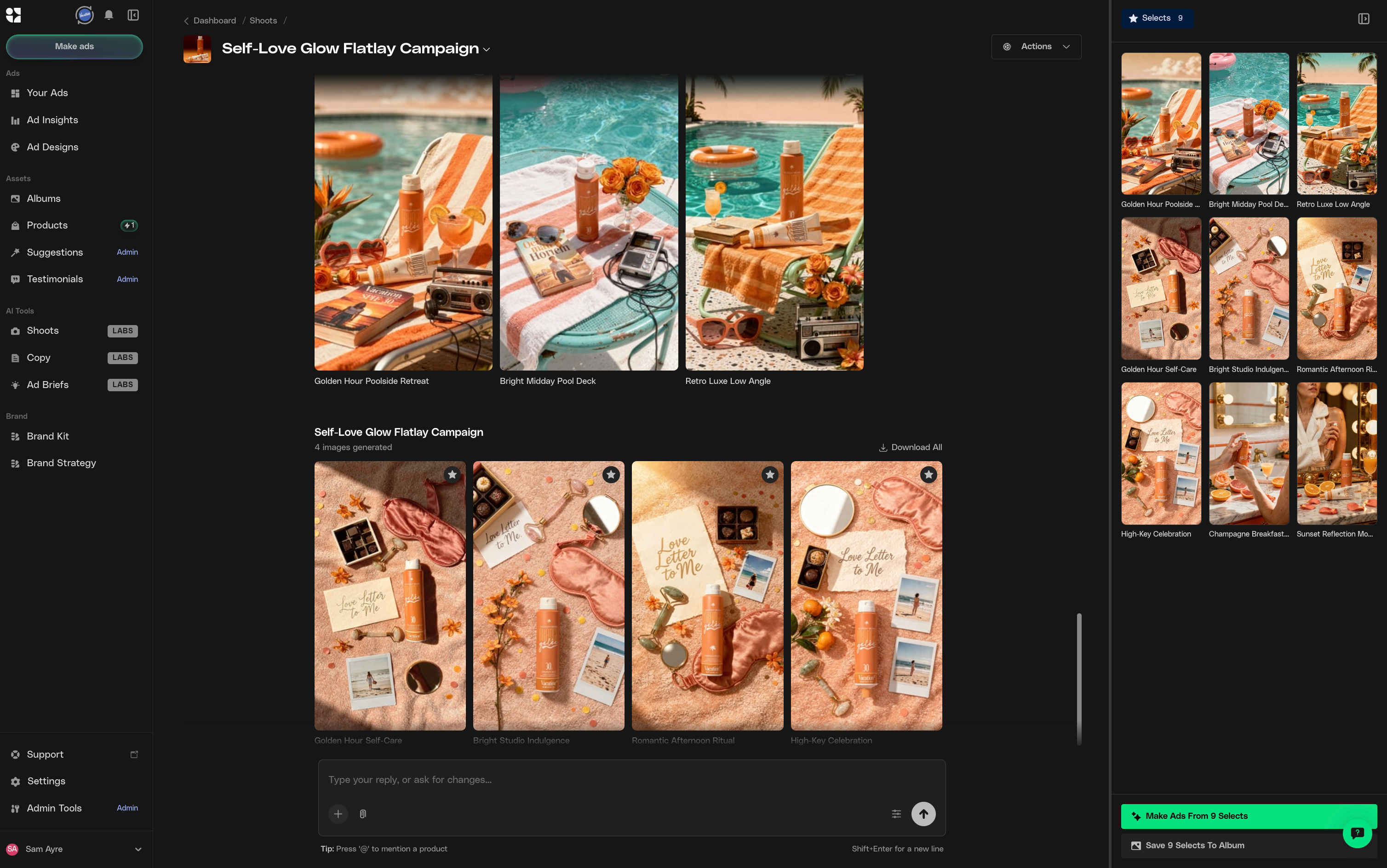Expand the campaign title chevron
This screenshot has height=868, width=1387.
[x=487, y=50]
